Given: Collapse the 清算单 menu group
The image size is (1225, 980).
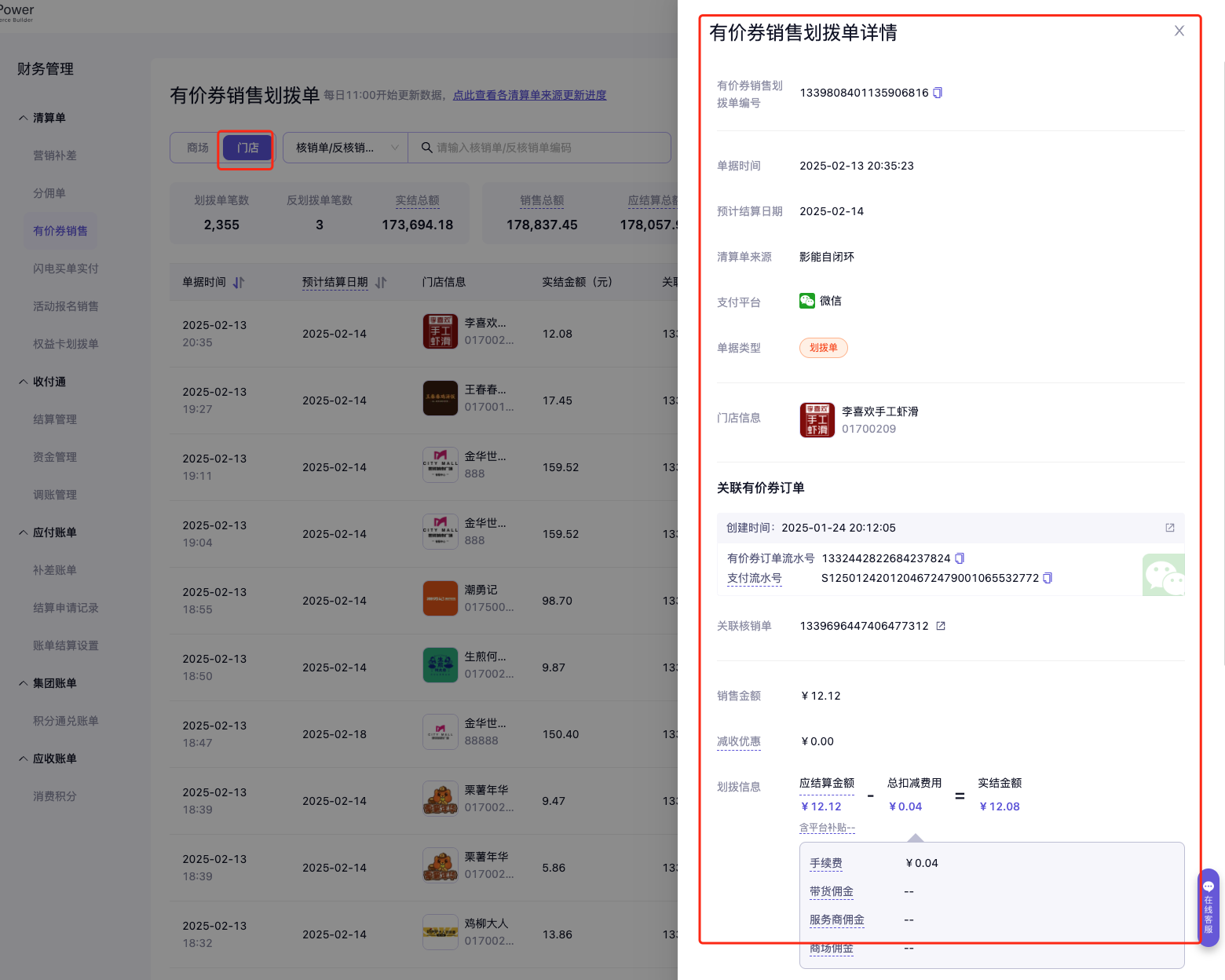Looking at the screenshot, I should click(24, 118).
